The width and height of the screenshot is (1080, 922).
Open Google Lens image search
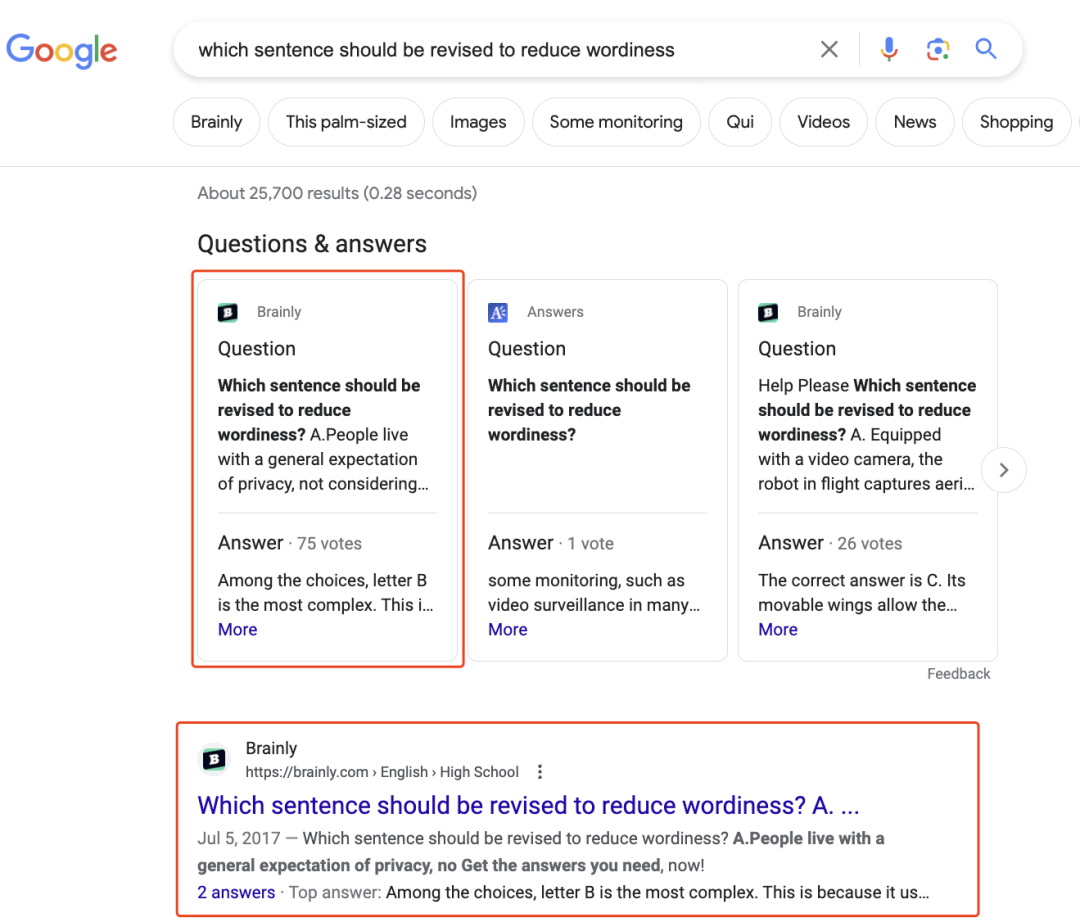pyautogui.click(x=937, y=50)
